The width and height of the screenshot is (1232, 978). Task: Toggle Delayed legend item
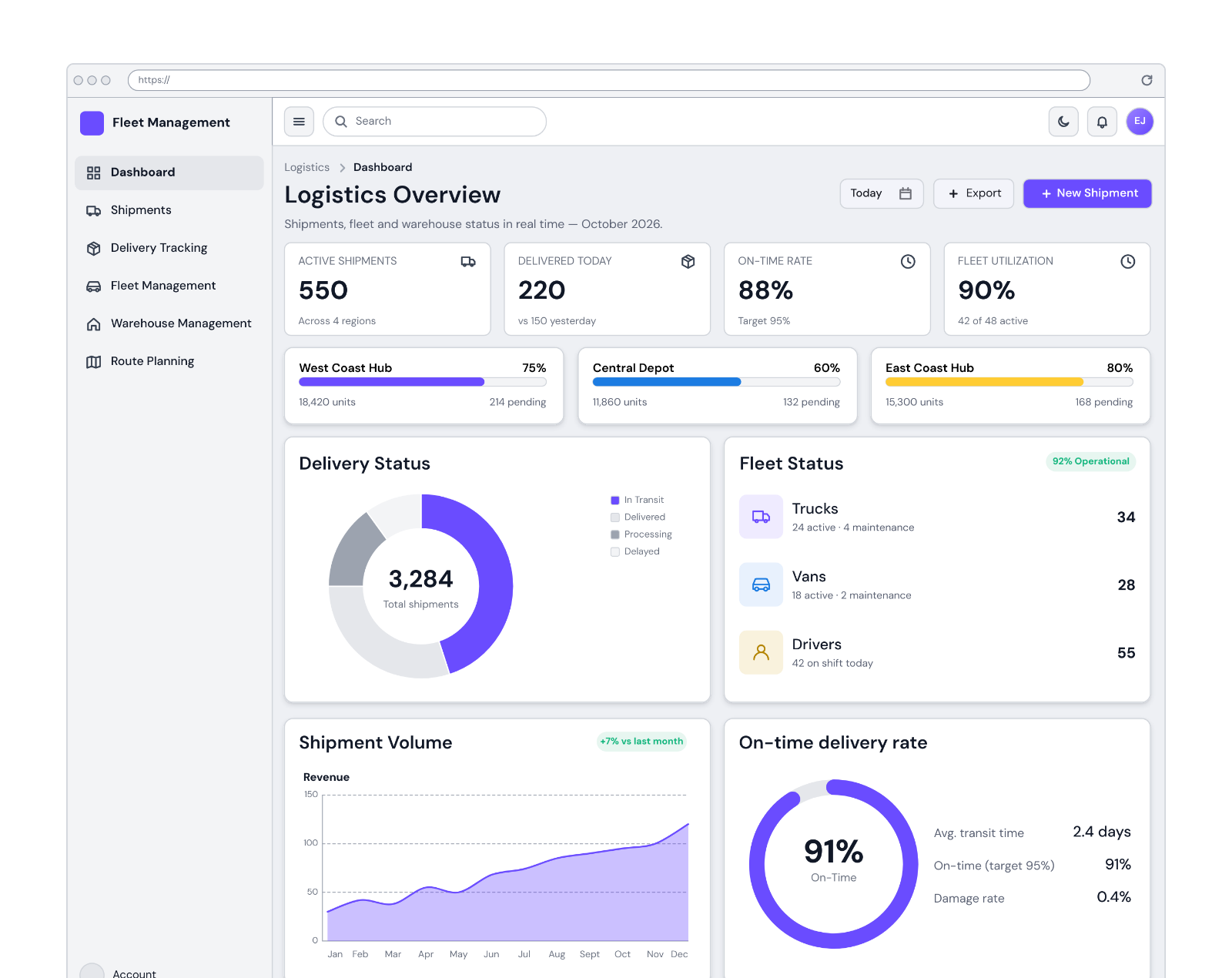[x=634, y=551]
